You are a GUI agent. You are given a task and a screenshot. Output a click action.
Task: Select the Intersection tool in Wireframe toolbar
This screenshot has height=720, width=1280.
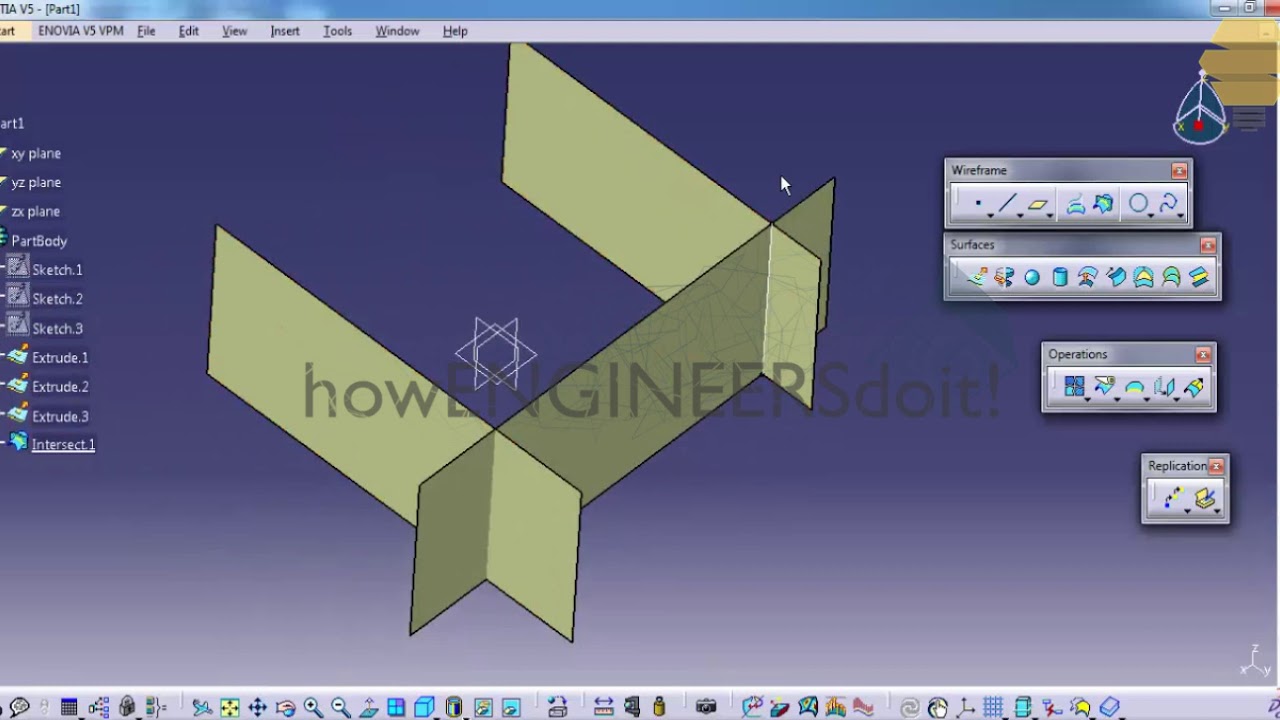(x=1103, y=205)
